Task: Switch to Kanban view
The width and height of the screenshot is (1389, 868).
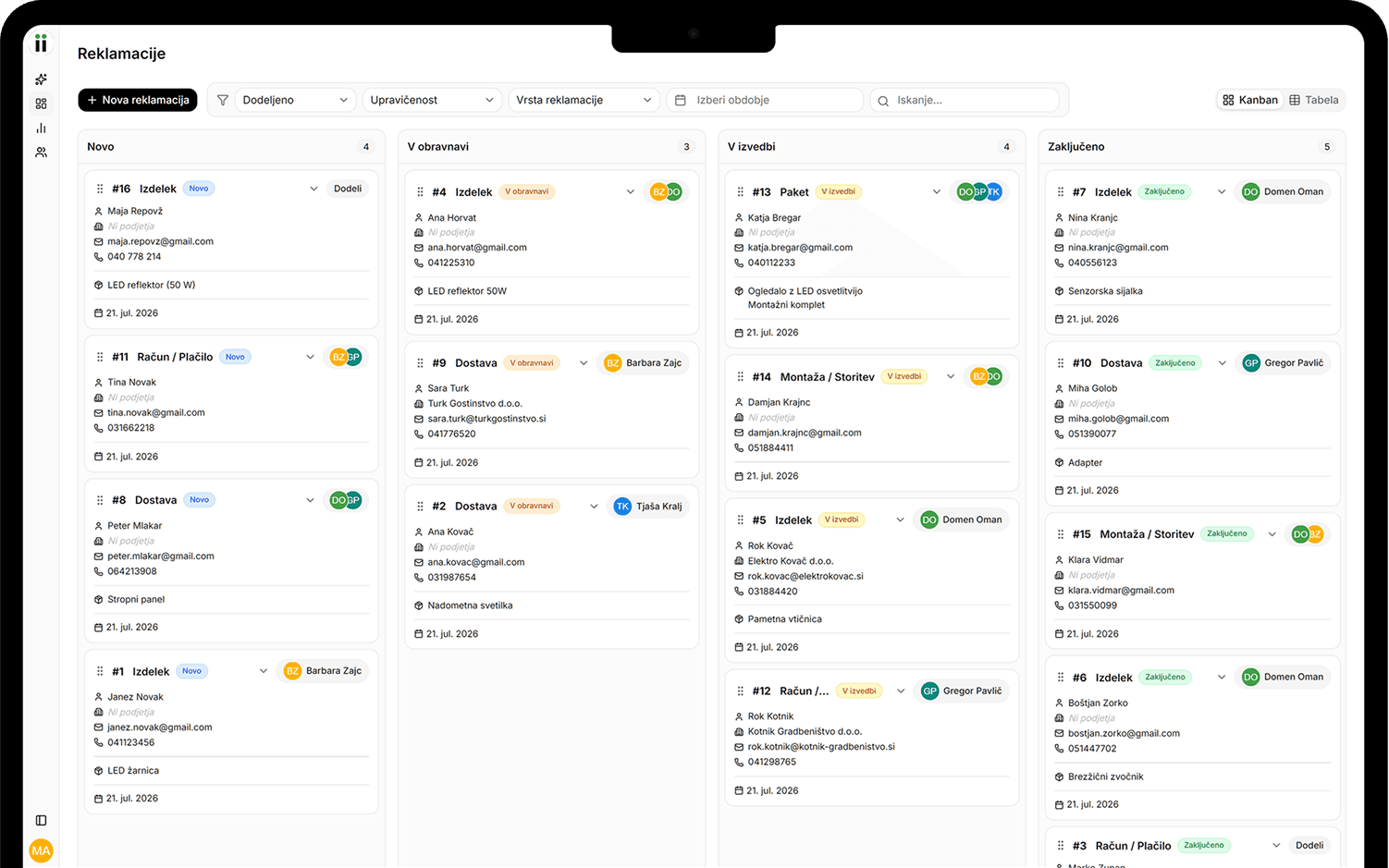Action: [x=1250, y=100]
